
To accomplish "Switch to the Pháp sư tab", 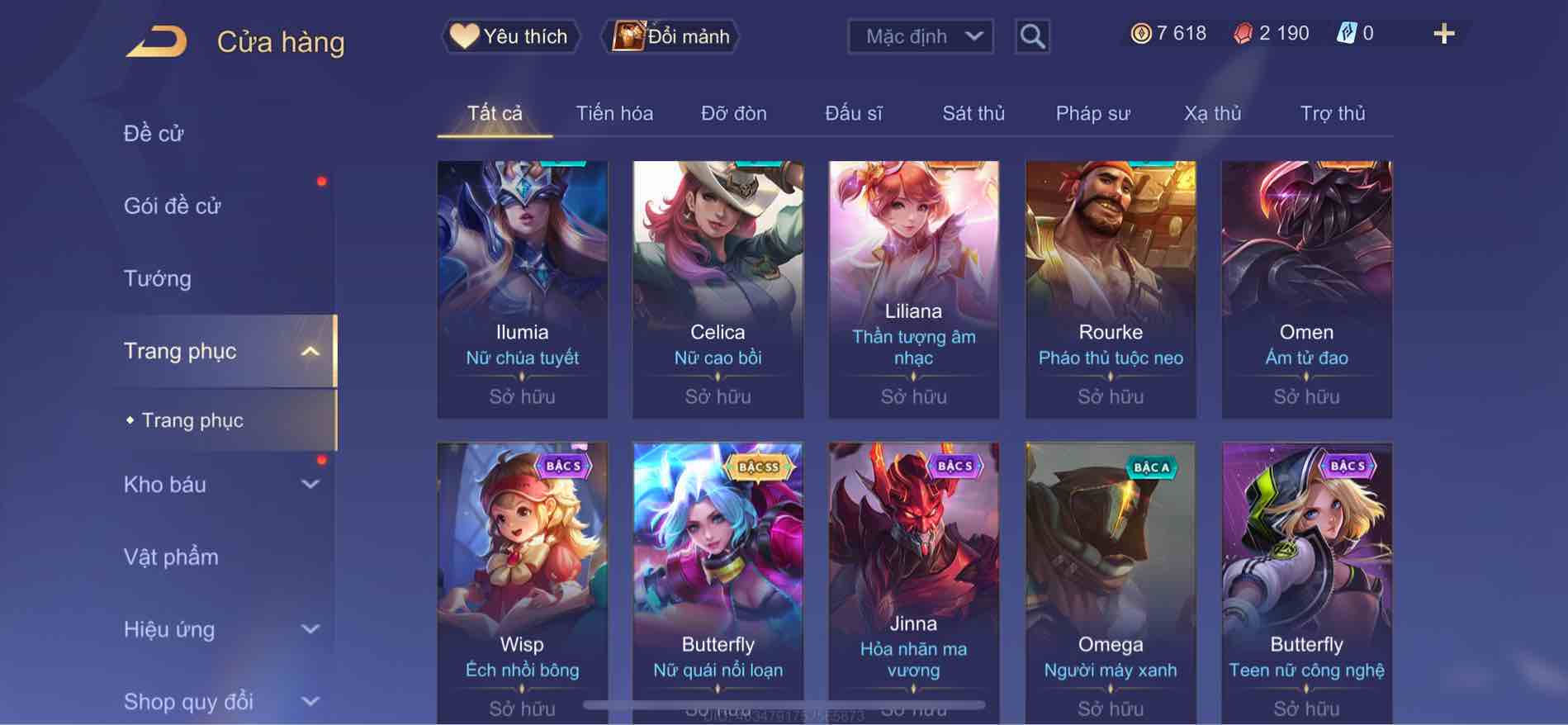I will 1092,113.
